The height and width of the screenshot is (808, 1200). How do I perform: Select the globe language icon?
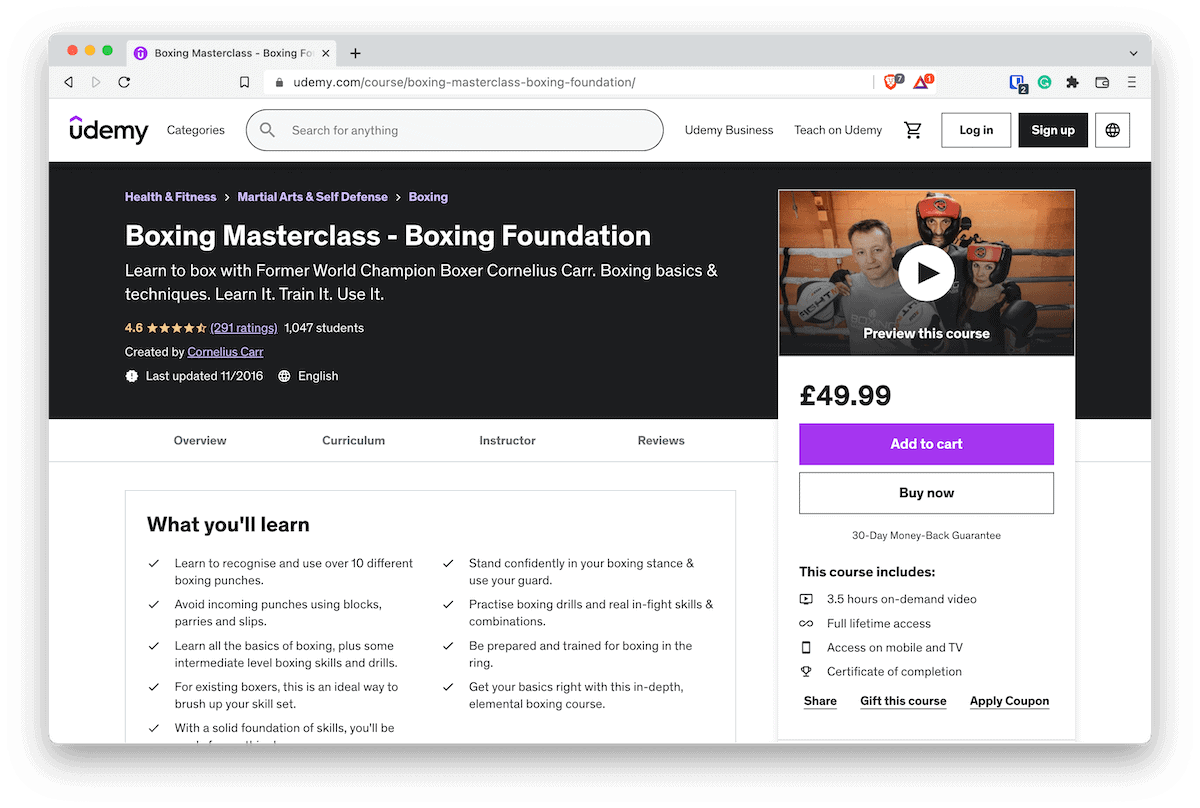click(1112, 130)
